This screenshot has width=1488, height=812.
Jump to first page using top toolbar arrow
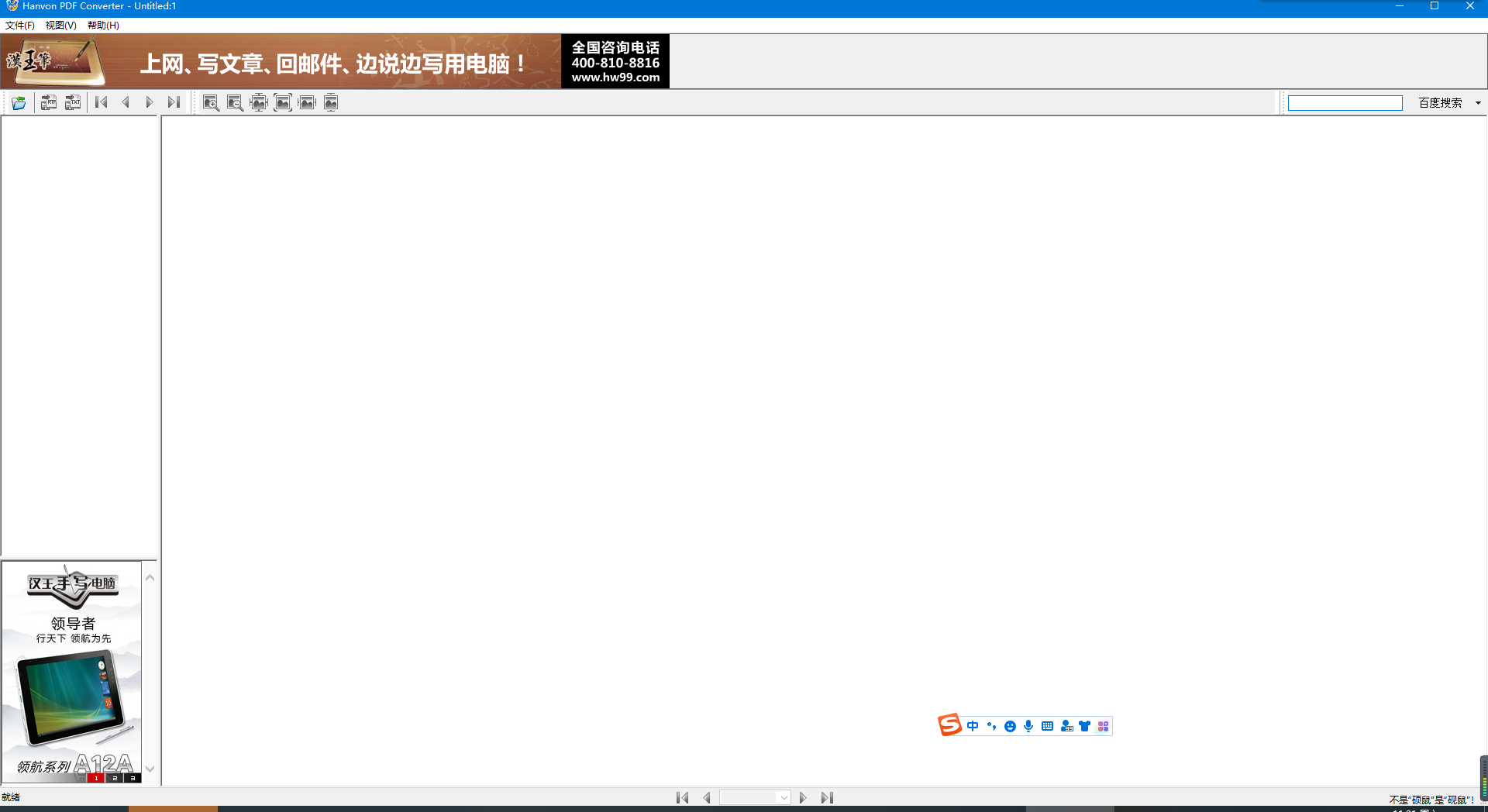click(x=101, y=102)
